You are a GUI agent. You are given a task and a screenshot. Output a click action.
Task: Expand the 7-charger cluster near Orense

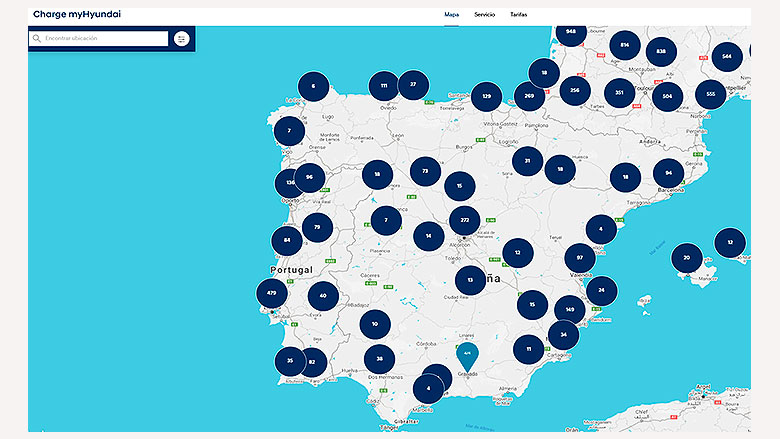(289, 131)
